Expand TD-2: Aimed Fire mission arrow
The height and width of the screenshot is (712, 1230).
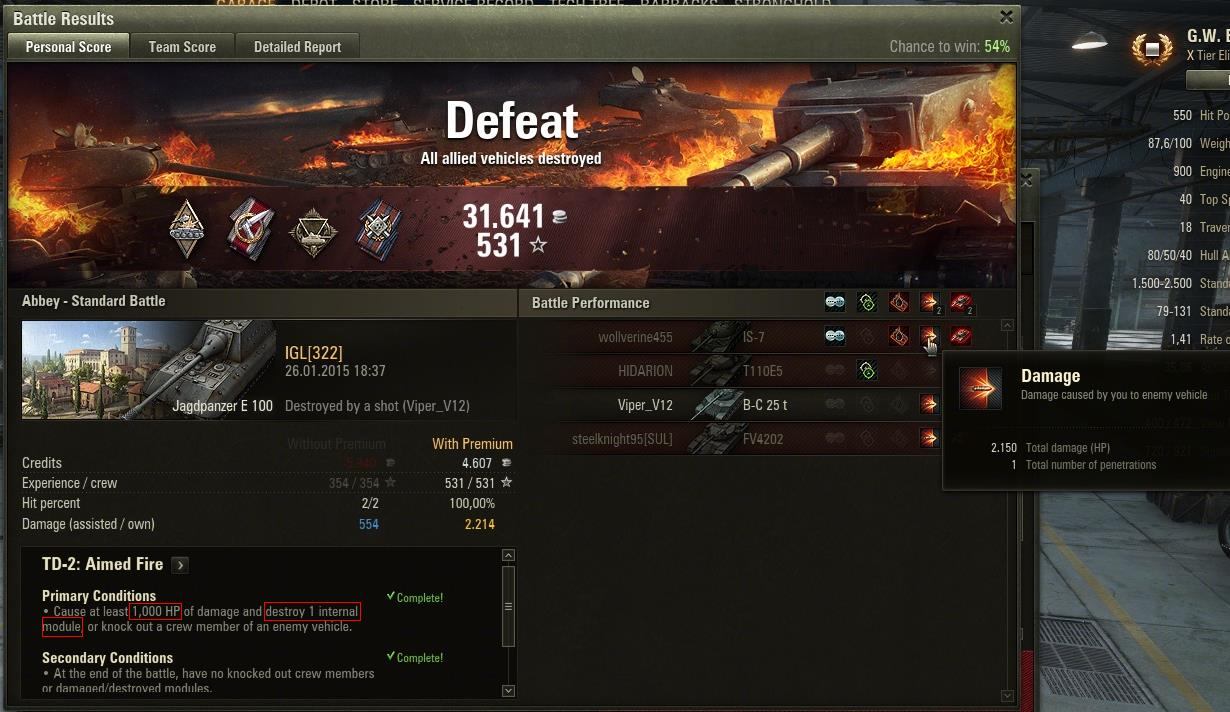click(180, 565)
